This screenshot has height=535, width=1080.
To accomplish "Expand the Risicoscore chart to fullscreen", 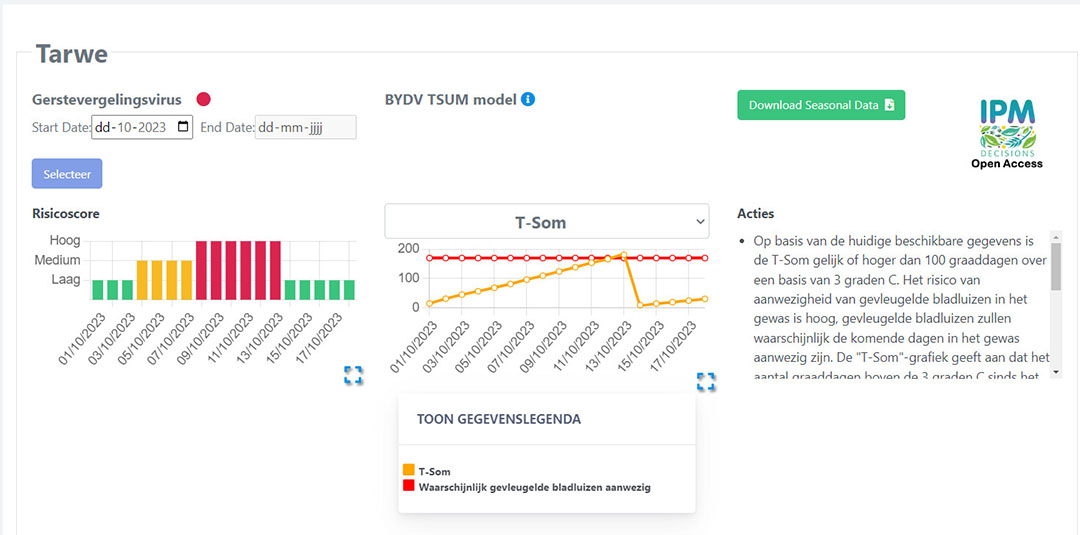I will 353,375.
